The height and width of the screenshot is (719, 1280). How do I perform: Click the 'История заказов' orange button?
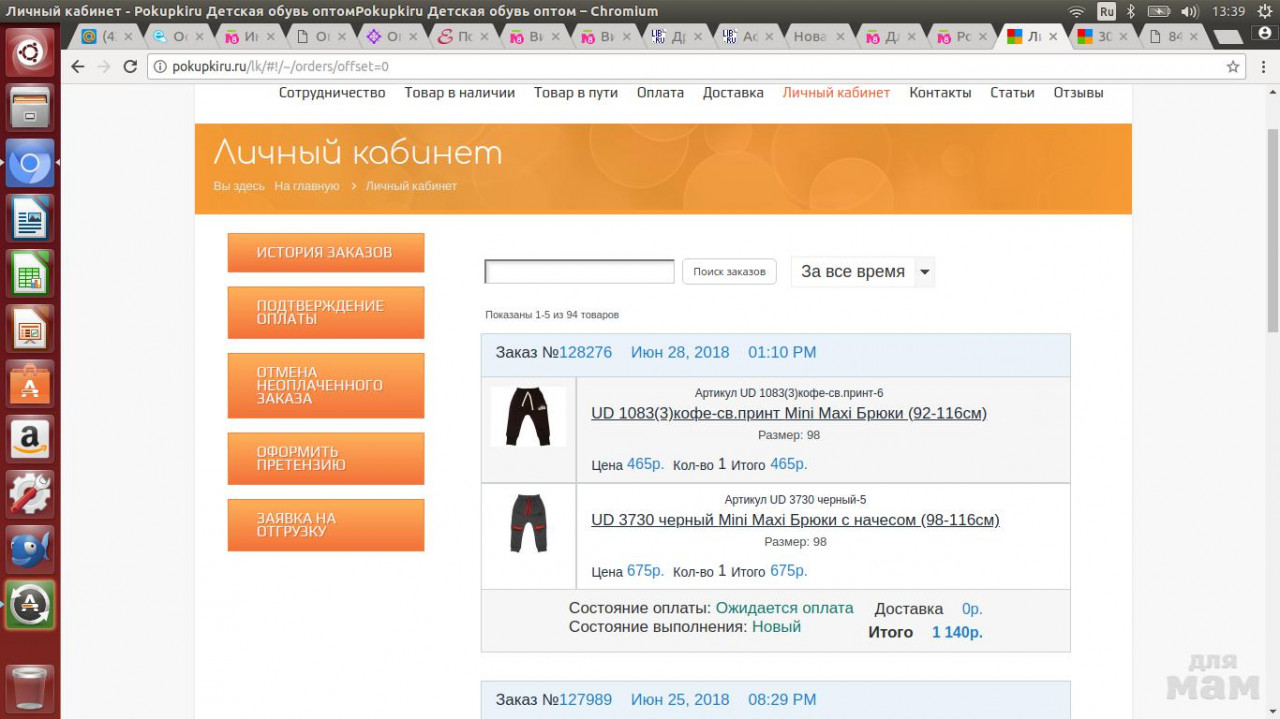point(325,252)
